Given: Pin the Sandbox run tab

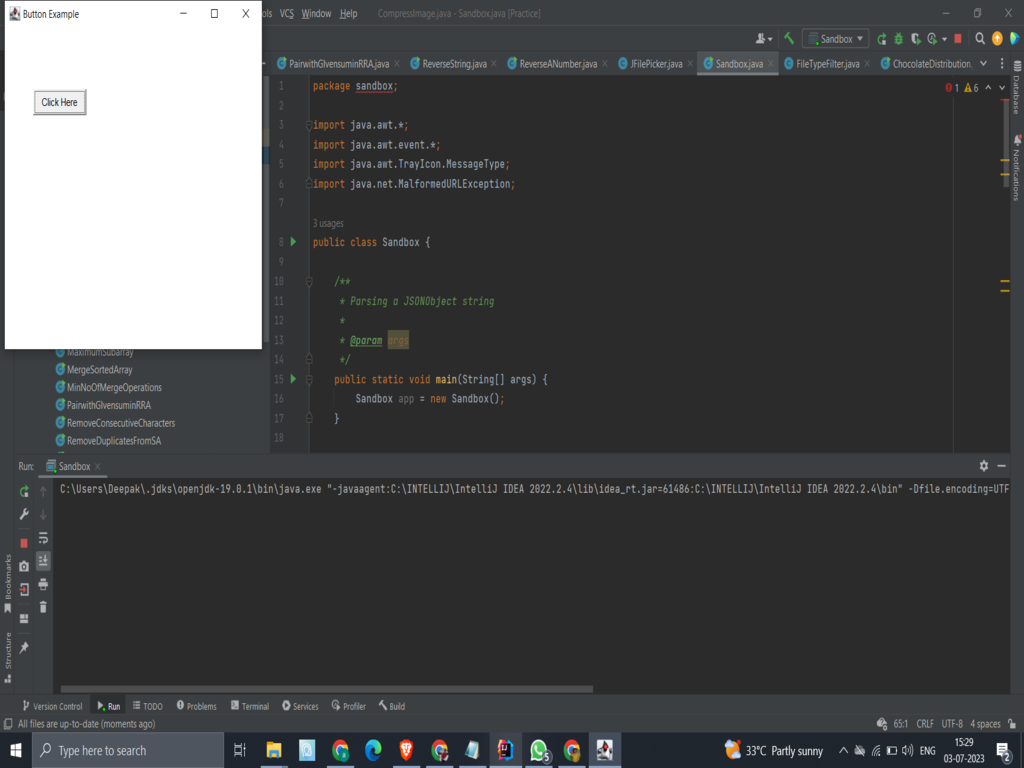Looking at the screenshot, I should click(24, 647).
